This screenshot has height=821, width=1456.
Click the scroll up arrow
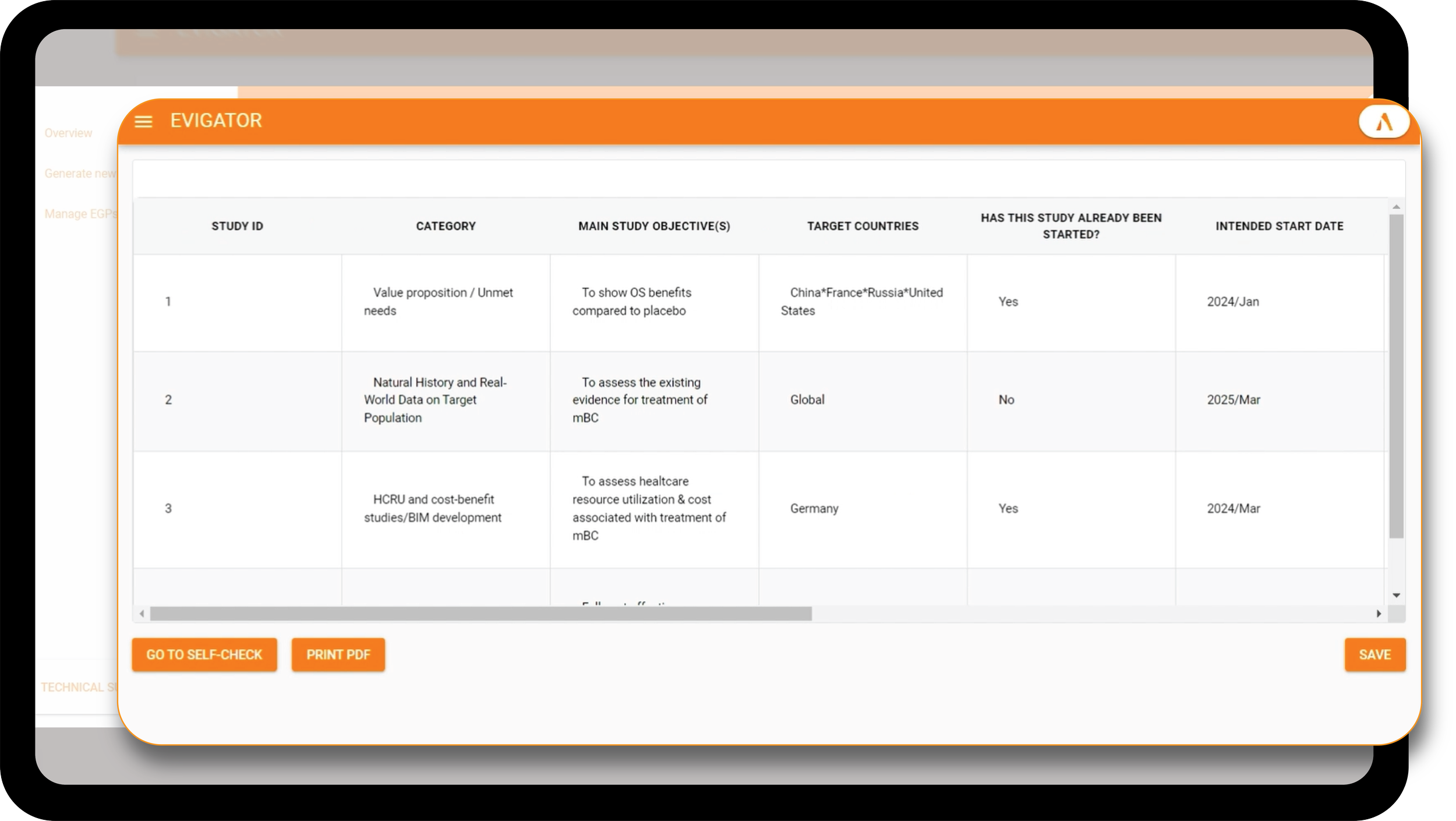1396,207
